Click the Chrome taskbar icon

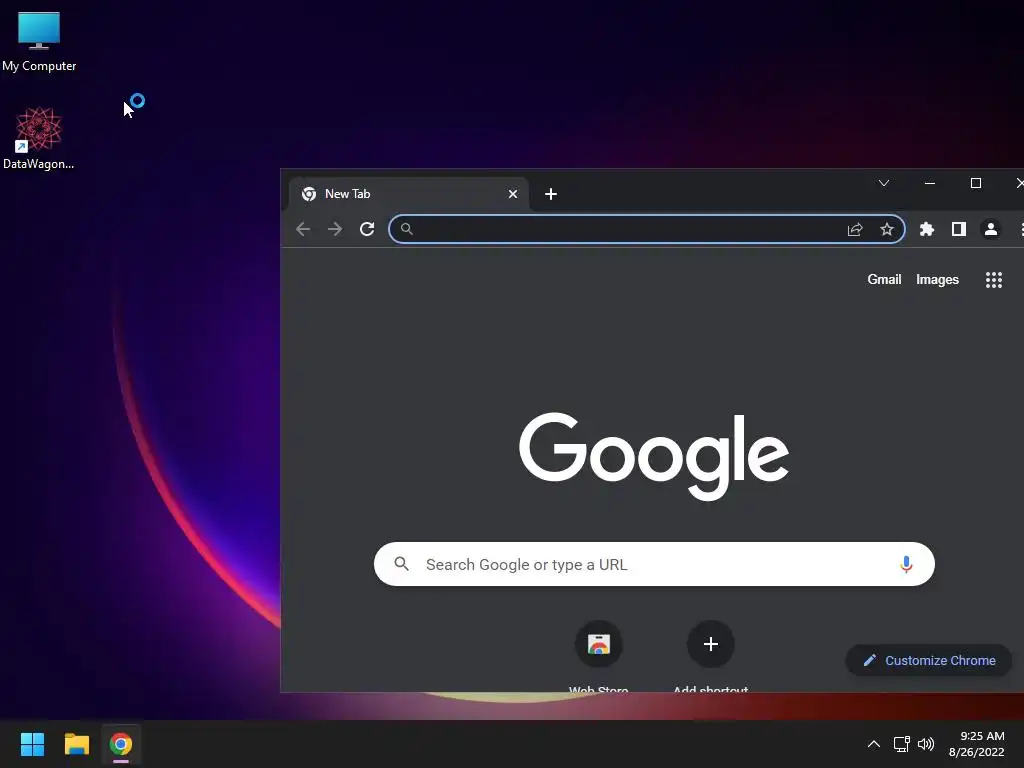pyautogui.click(x=121, y=744)
